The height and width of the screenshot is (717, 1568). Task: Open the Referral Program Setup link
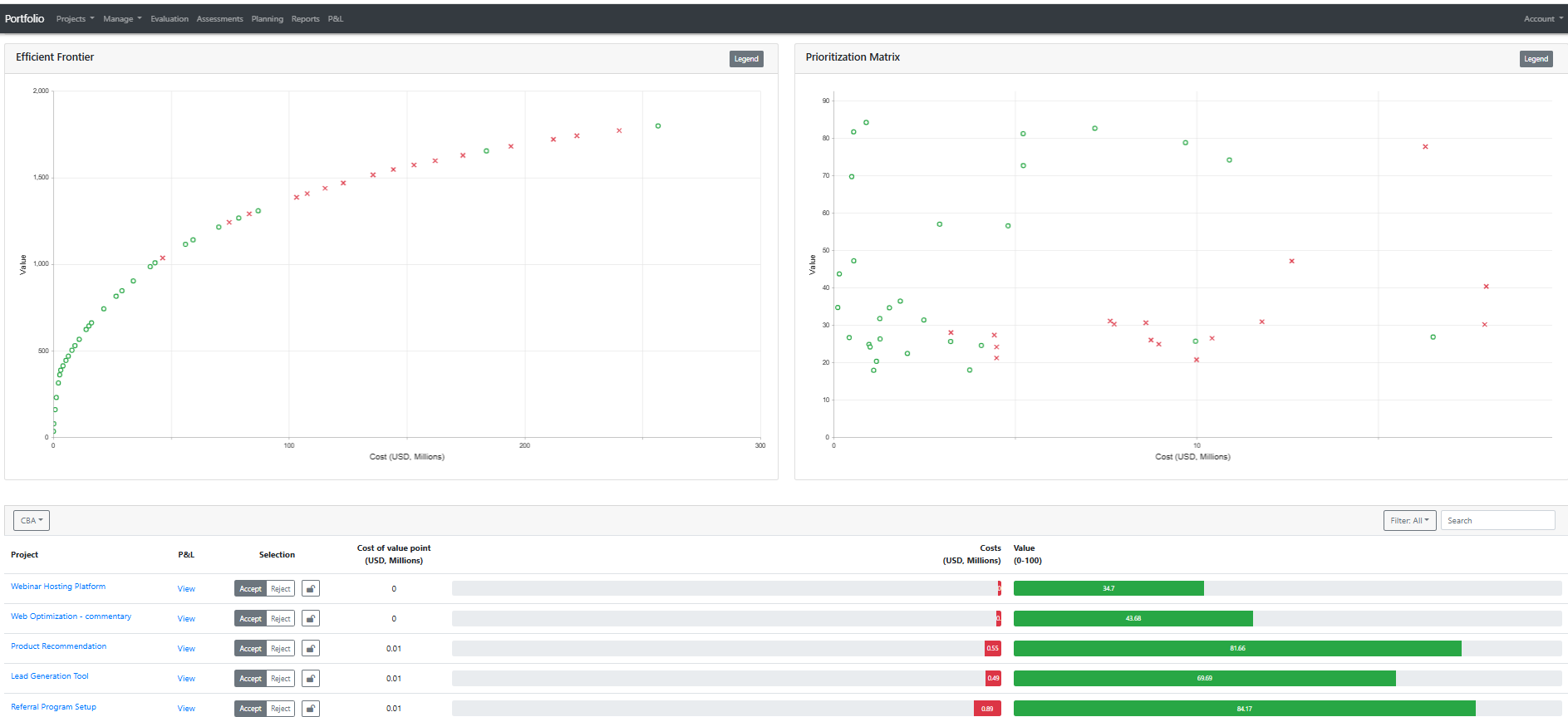point(53,707)
